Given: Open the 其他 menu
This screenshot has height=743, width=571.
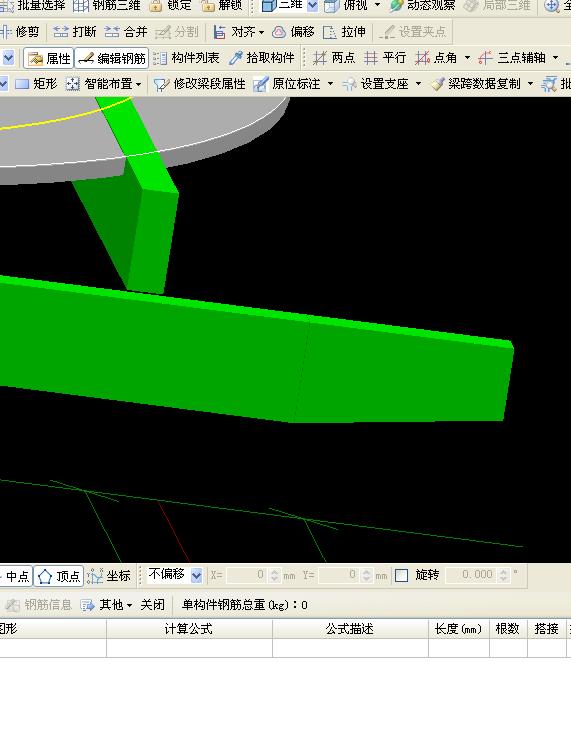Looking at the screenshot, I should (107, 605).
